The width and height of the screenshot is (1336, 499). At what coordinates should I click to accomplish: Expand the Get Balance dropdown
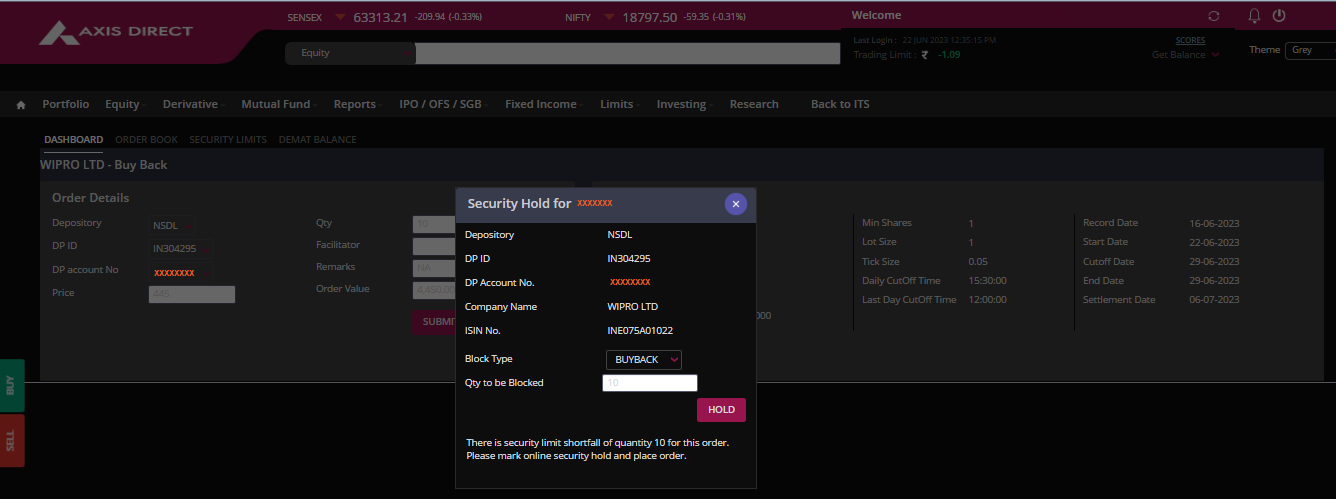[x=1185, y=55]
